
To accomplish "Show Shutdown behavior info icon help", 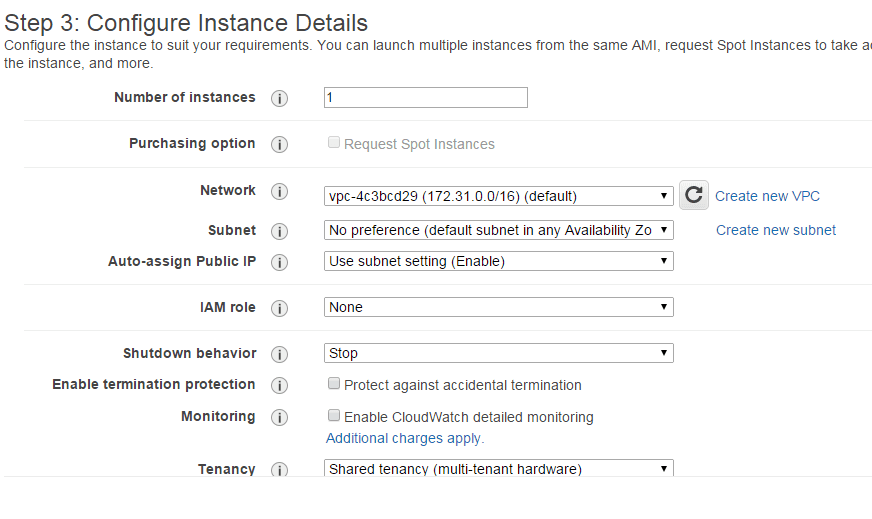I will pos(280,354).
